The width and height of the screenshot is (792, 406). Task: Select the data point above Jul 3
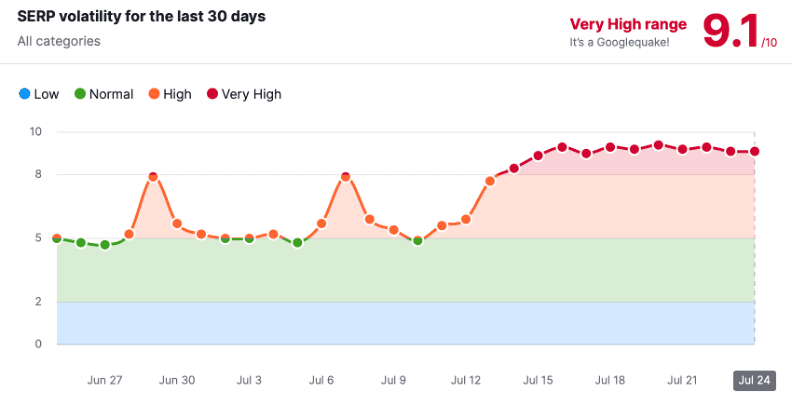tap(249, 239)
